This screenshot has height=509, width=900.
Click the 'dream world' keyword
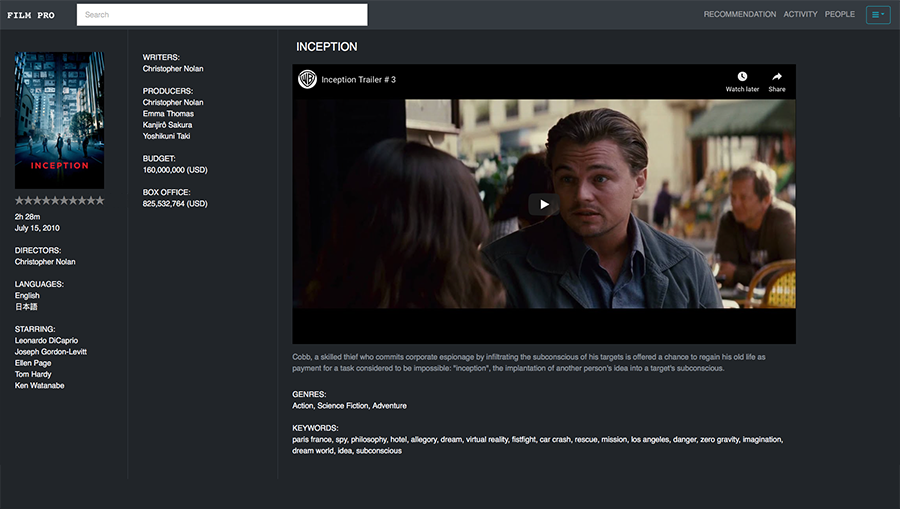click(x=312, y=451)
